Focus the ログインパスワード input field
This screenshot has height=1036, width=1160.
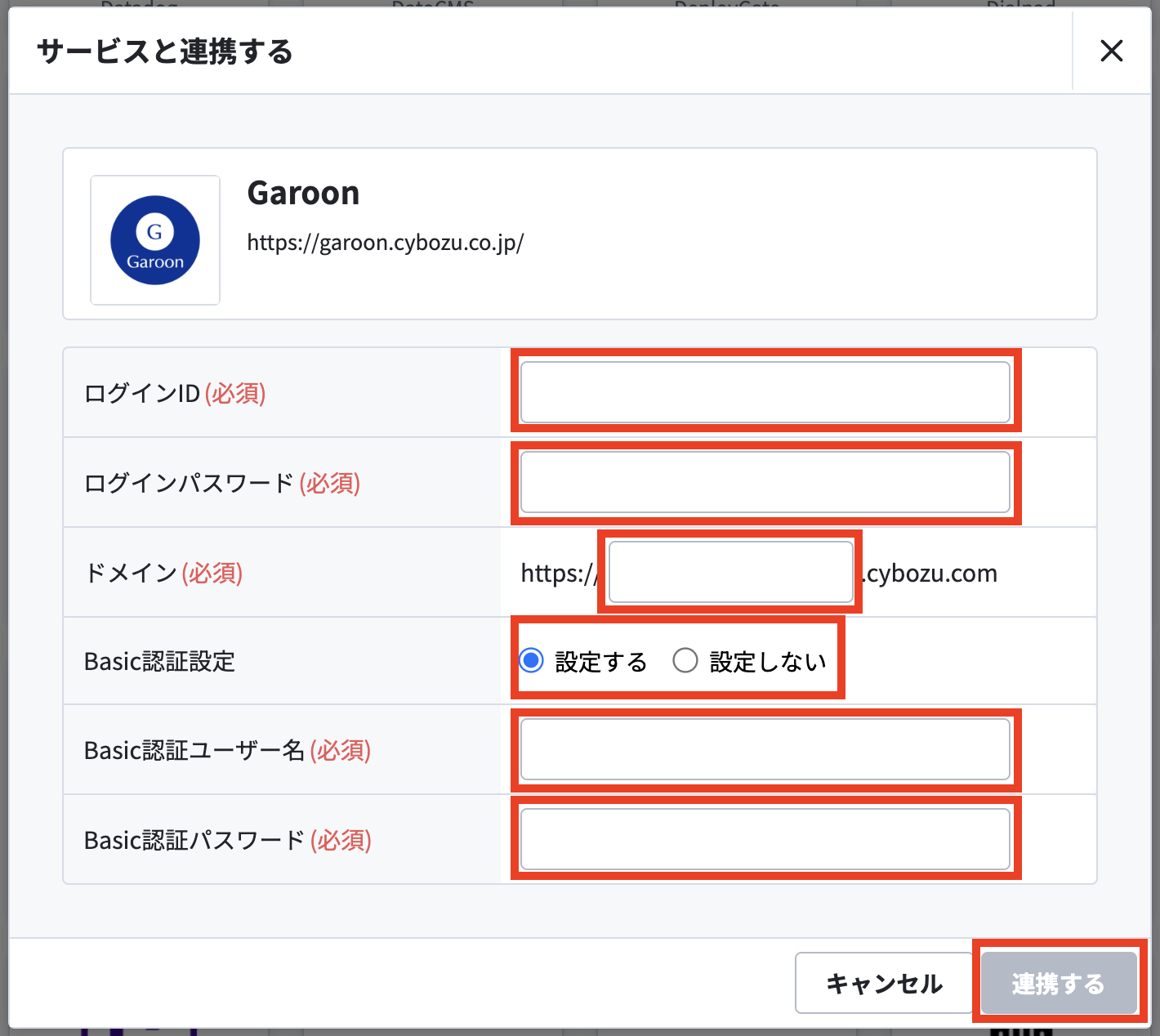pos(765,482)
